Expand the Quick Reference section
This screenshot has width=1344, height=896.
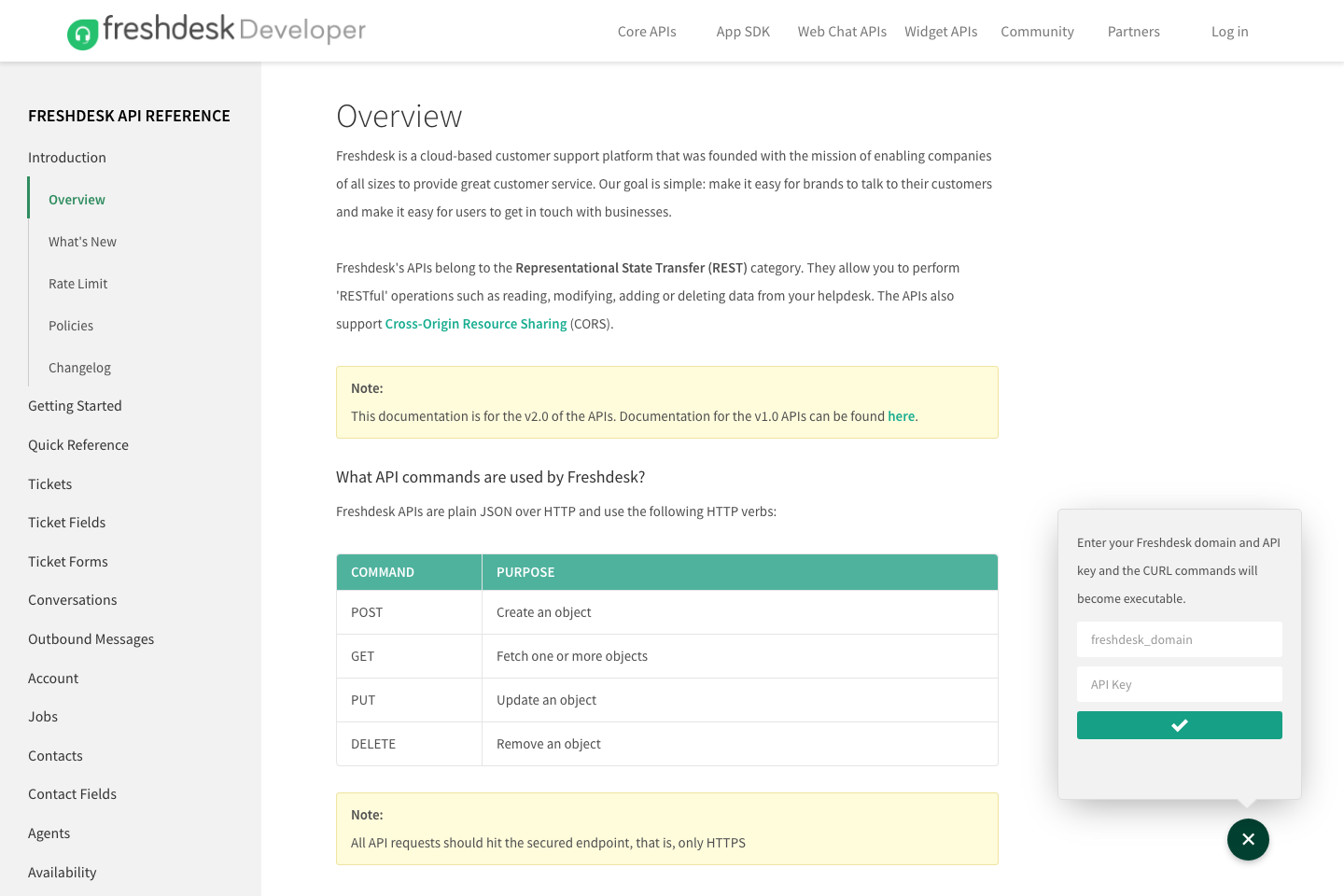coord(78,445)
